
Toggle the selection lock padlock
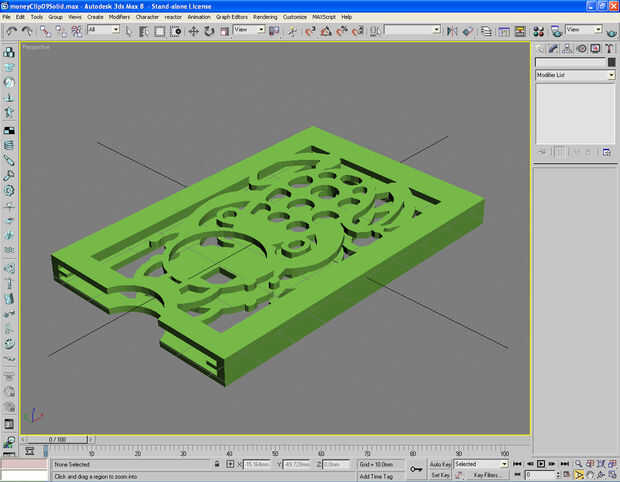click(x=216, y=464)
